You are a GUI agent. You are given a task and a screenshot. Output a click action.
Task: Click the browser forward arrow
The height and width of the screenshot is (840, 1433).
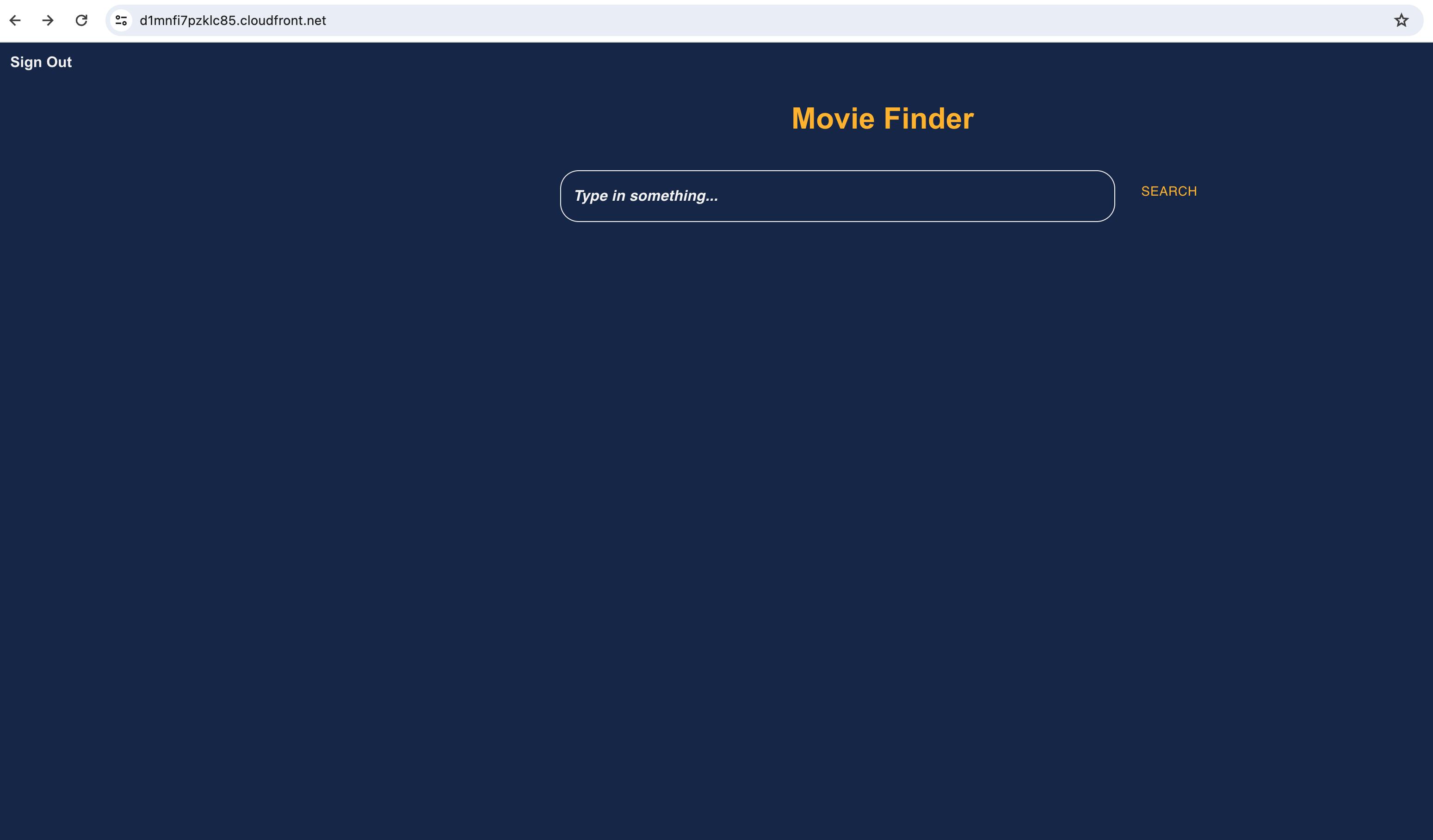[x=48, y=20]
